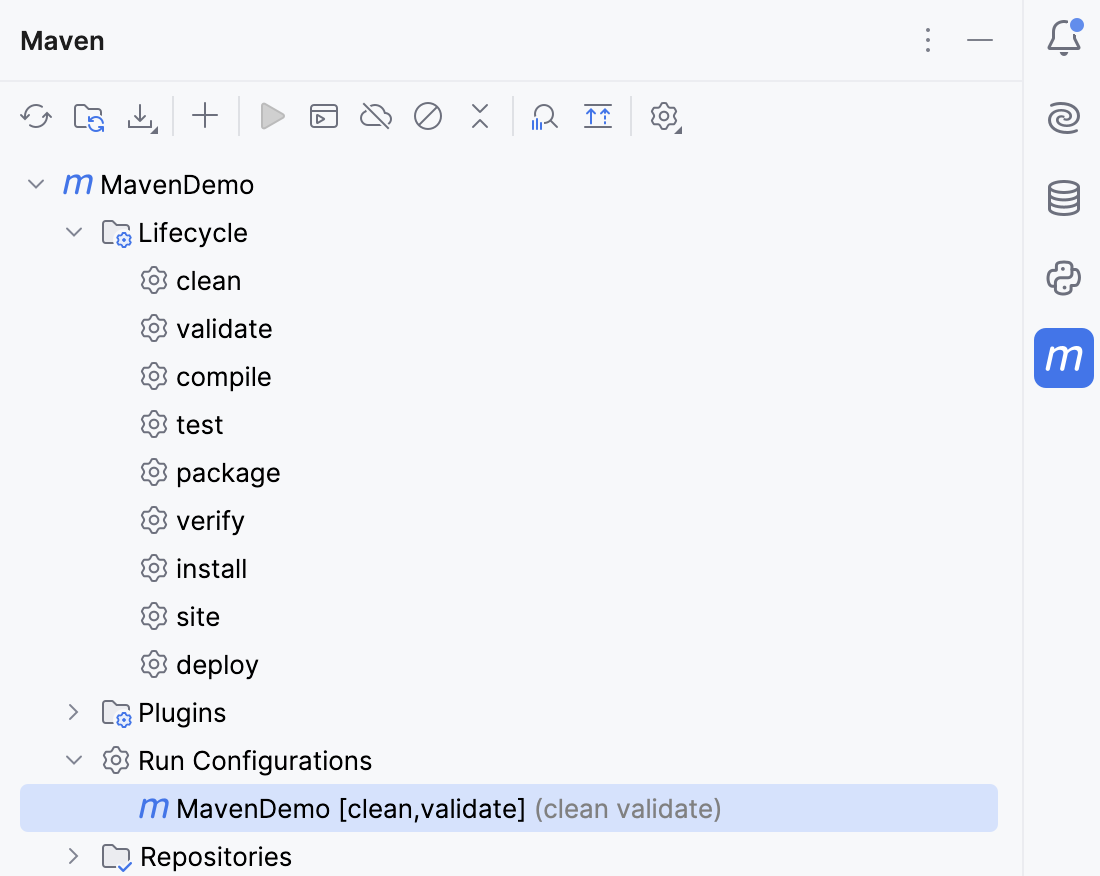This screenshot has width=1100, height=876.
Task: Collapse the MavenDemo project node
Action: pyautogui.click(x=36, y=185)
